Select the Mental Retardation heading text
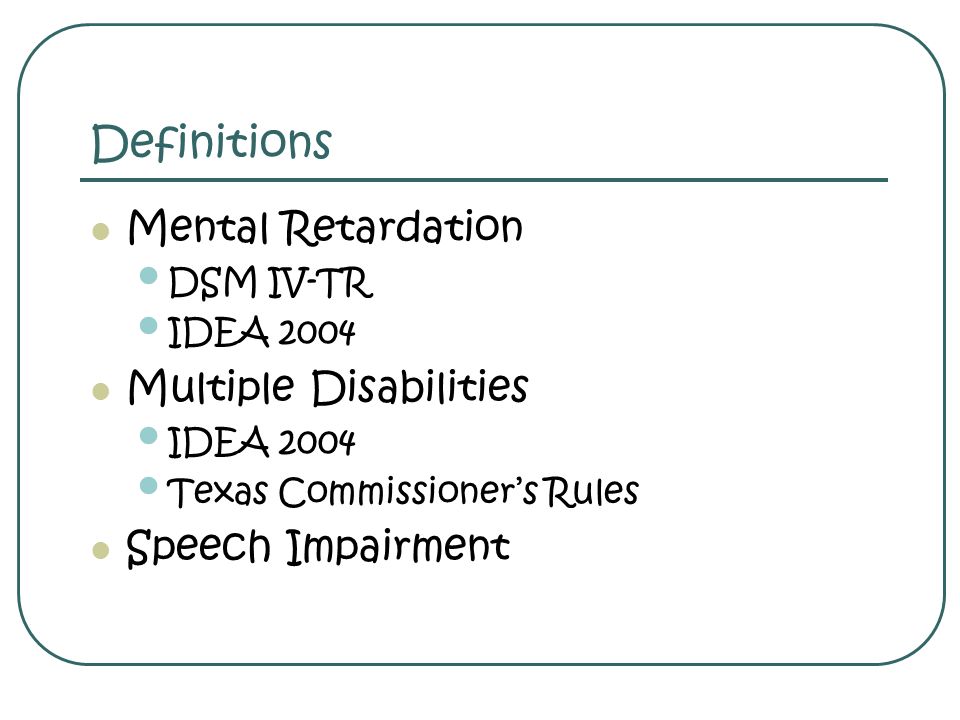This screenshot has height=720, width=960. [x=325, y=227]
